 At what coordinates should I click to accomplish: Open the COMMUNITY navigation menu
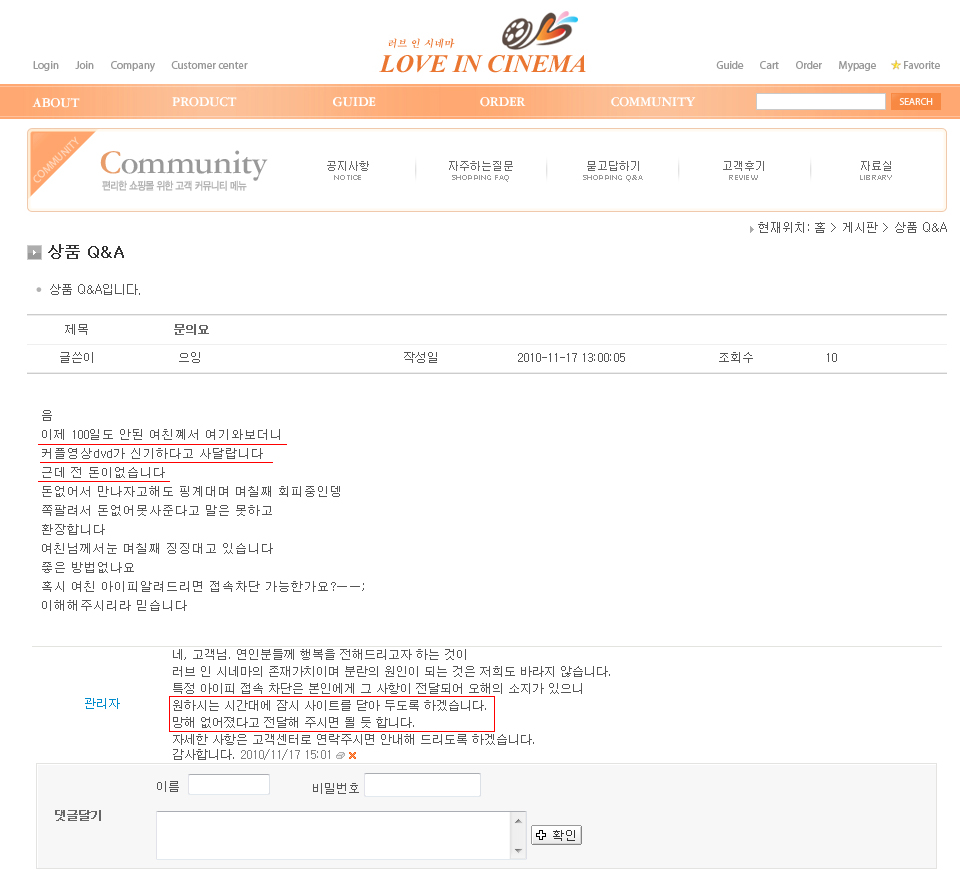652,102
